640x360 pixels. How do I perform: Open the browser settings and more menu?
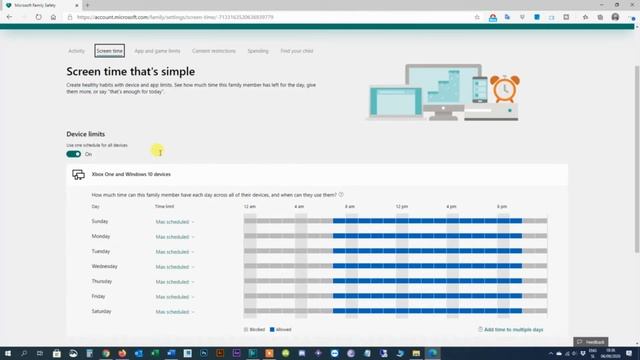[x=632, y=17]
